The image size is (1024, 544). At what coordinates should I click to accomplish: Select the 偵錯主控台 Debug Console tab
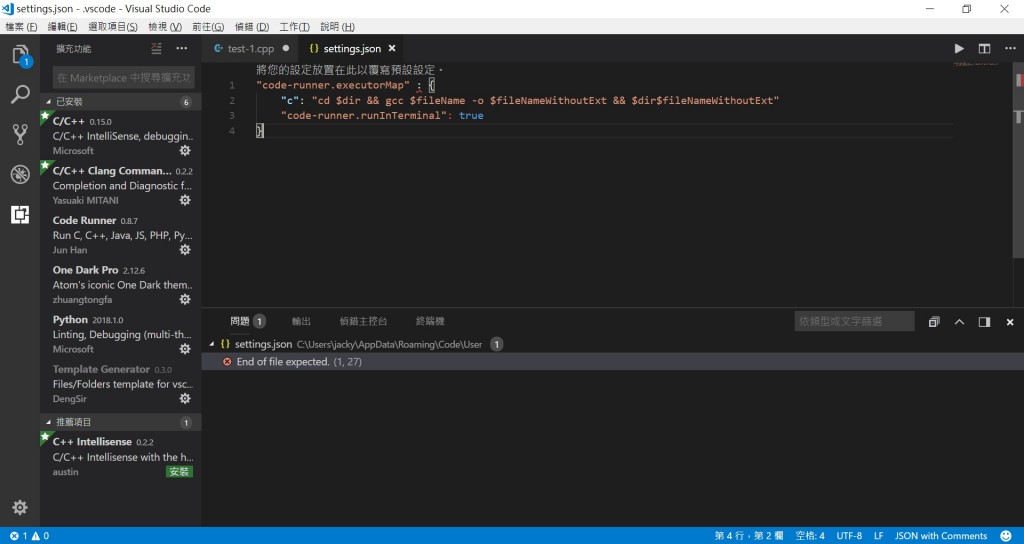coord(363,321)
